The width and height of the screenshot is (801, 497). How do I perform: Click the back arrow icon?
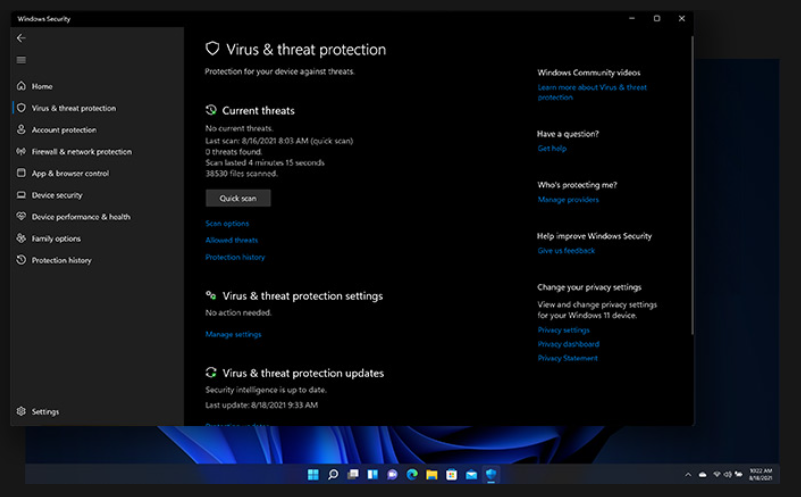[x=21, y=38]
